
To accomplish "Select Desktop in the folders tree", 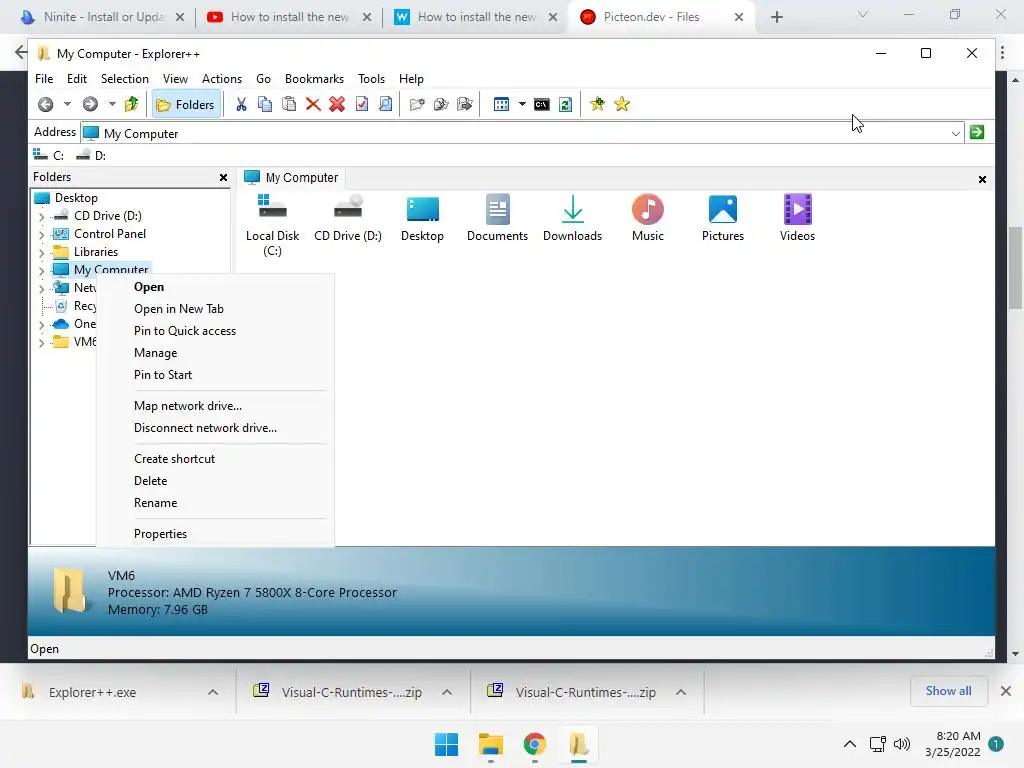I will 76,198.
